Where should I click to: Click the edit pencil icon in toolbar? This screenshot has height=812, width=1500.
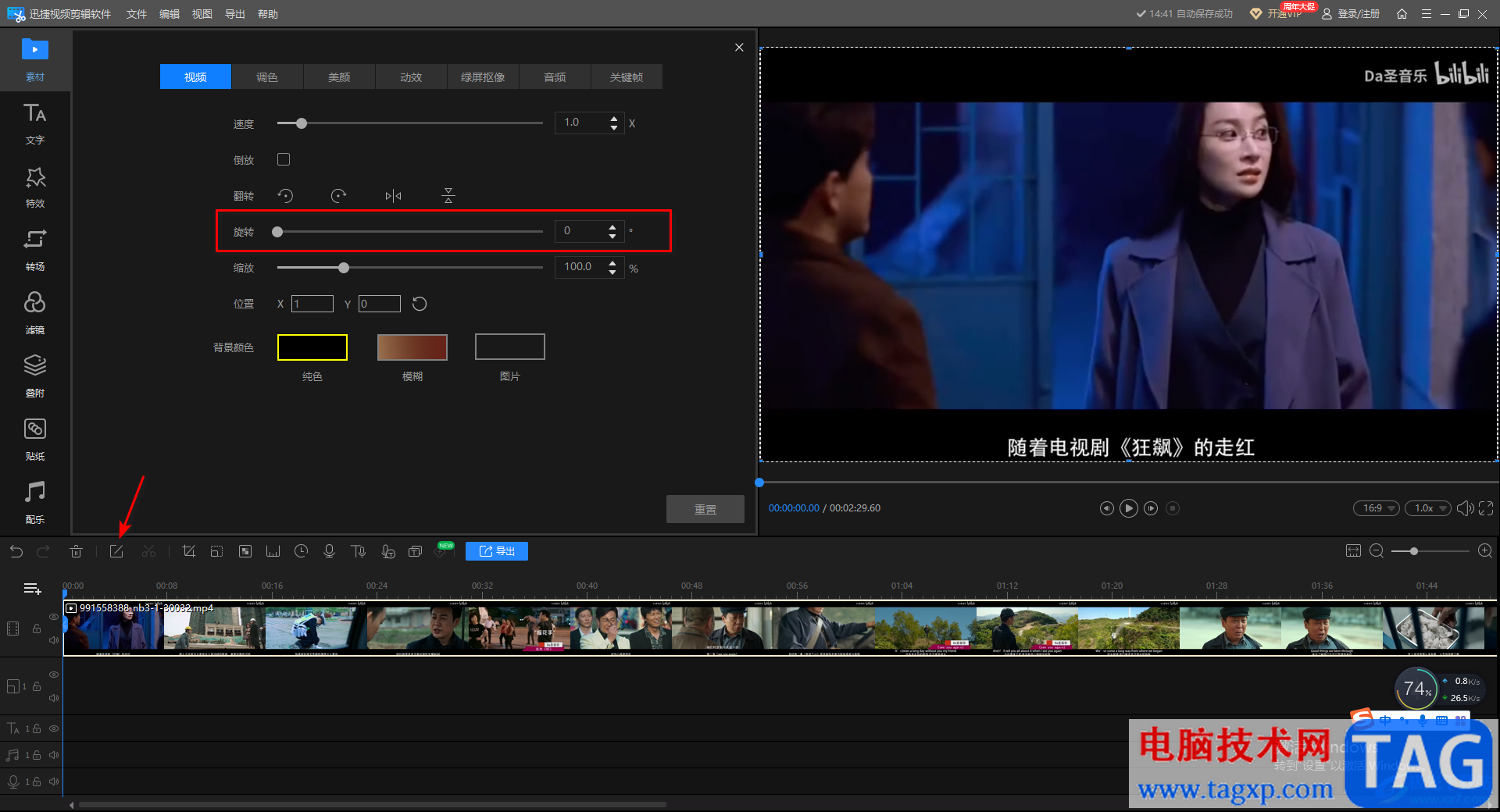point(116,551)
